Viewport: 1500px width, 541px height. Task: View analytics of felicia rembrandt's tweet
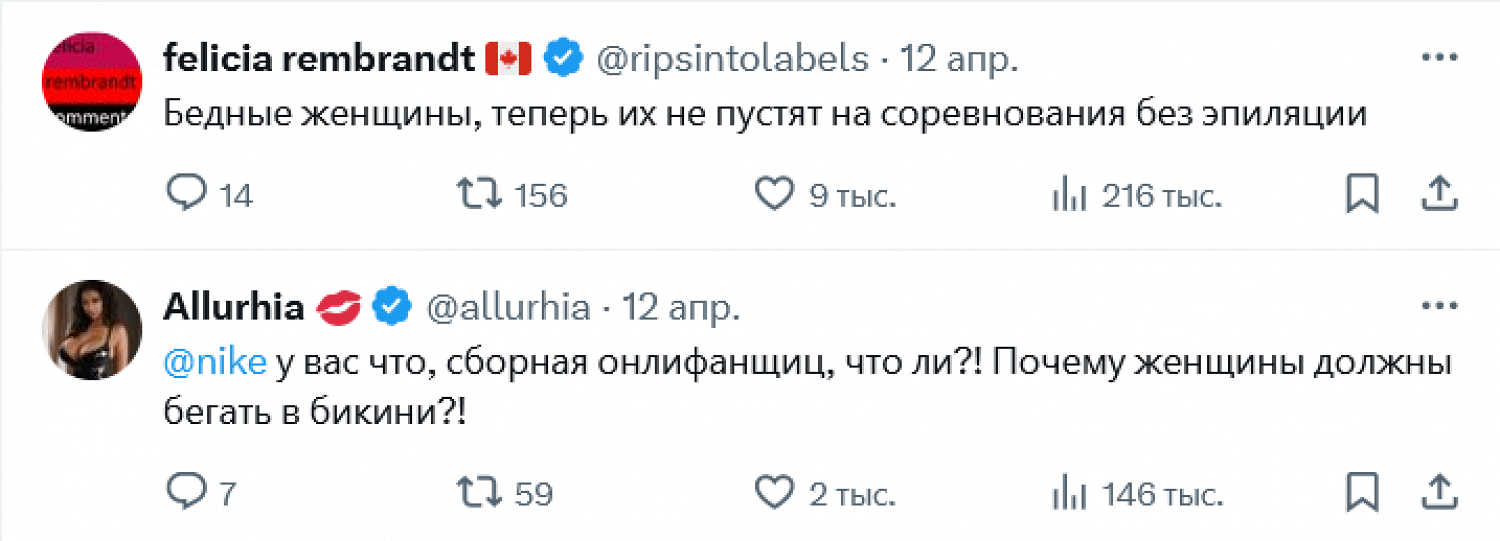tap(1070, 195)
